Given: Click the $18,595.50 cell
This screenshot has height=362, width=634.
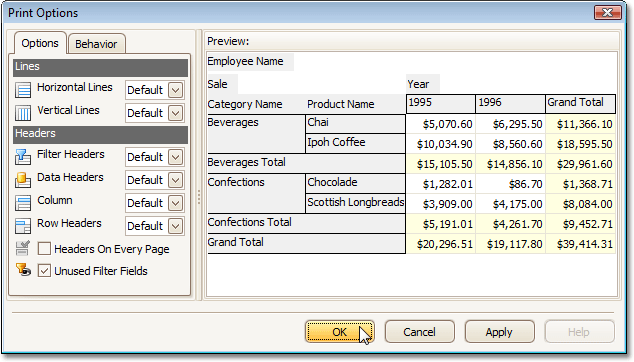Looking at the screenshot, I should tap(581, 144).
